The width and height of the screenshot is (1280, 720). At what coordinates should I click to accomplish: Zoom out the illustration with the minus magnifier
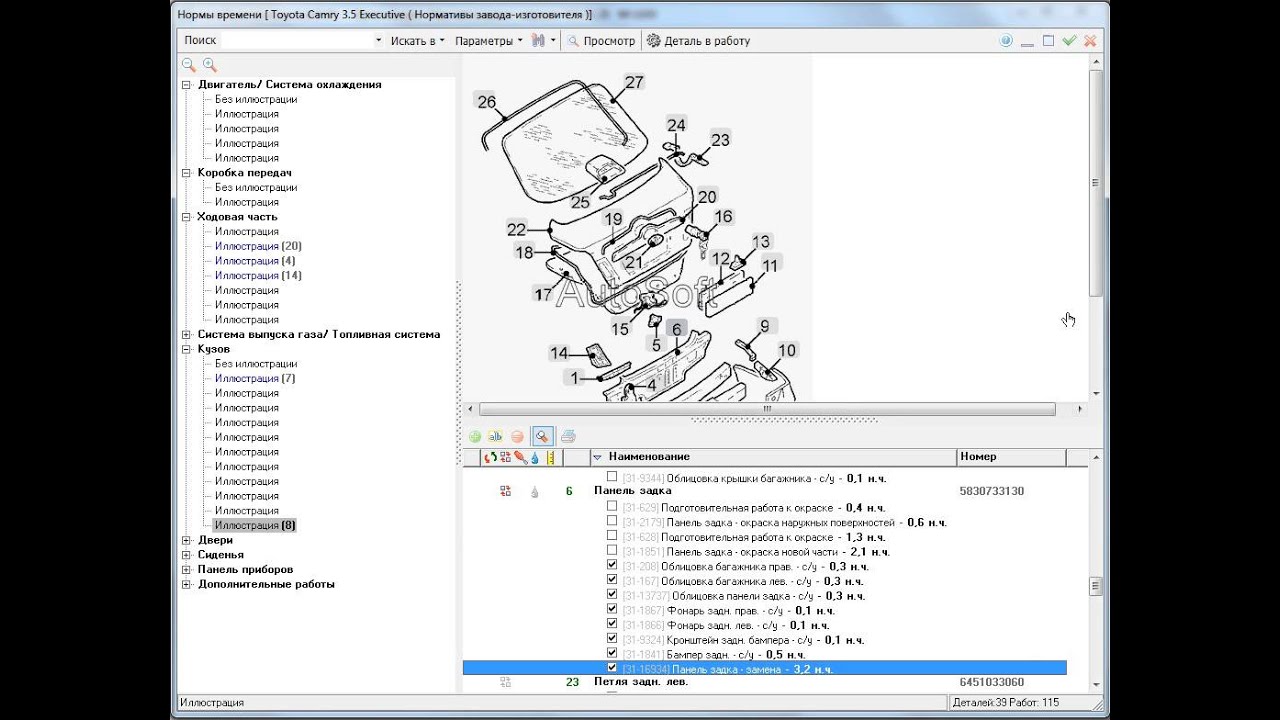tap(188, 65)
